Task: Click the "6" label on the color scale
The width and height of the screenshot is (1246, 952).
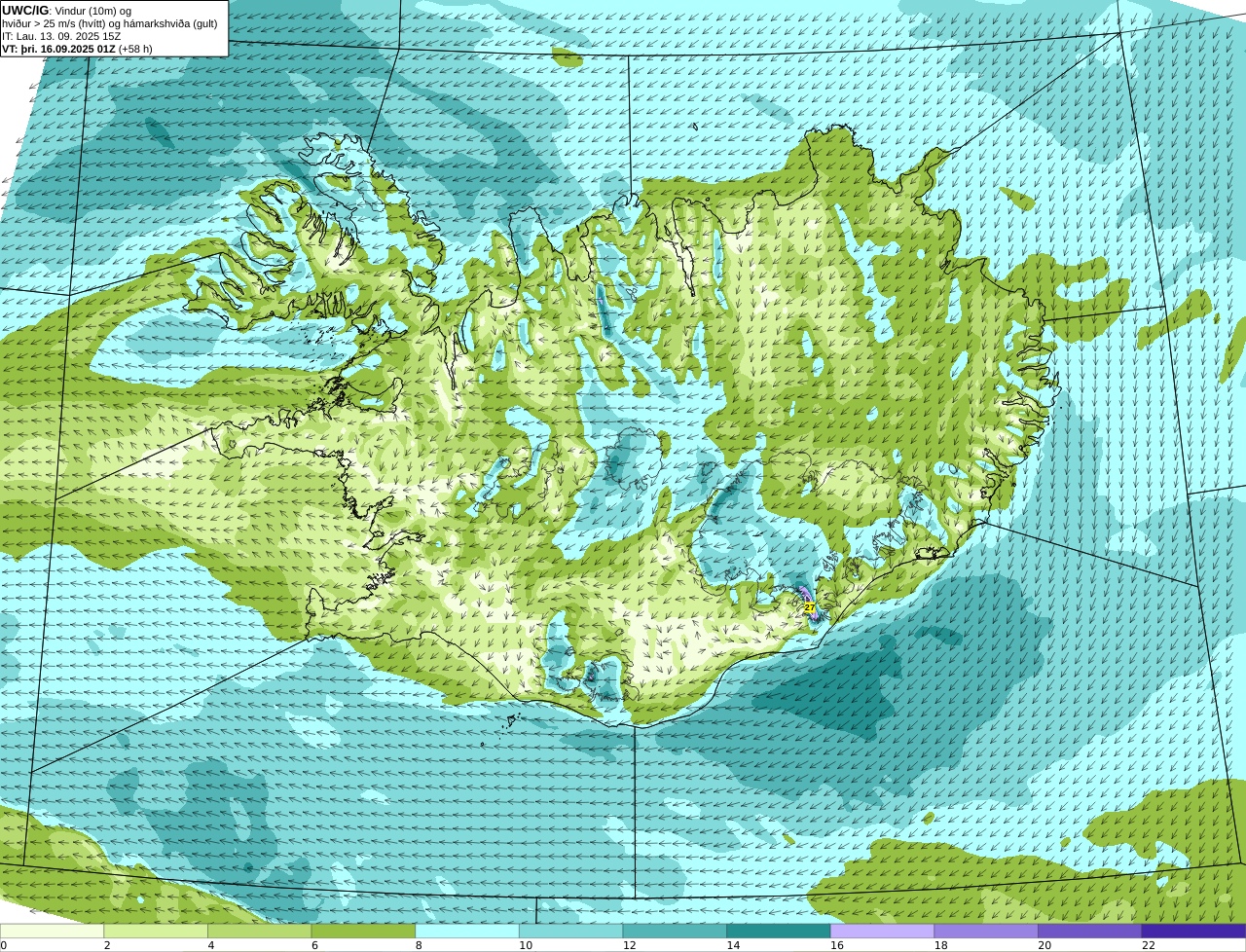Action: pyautogui.click(x=314, y=945)
